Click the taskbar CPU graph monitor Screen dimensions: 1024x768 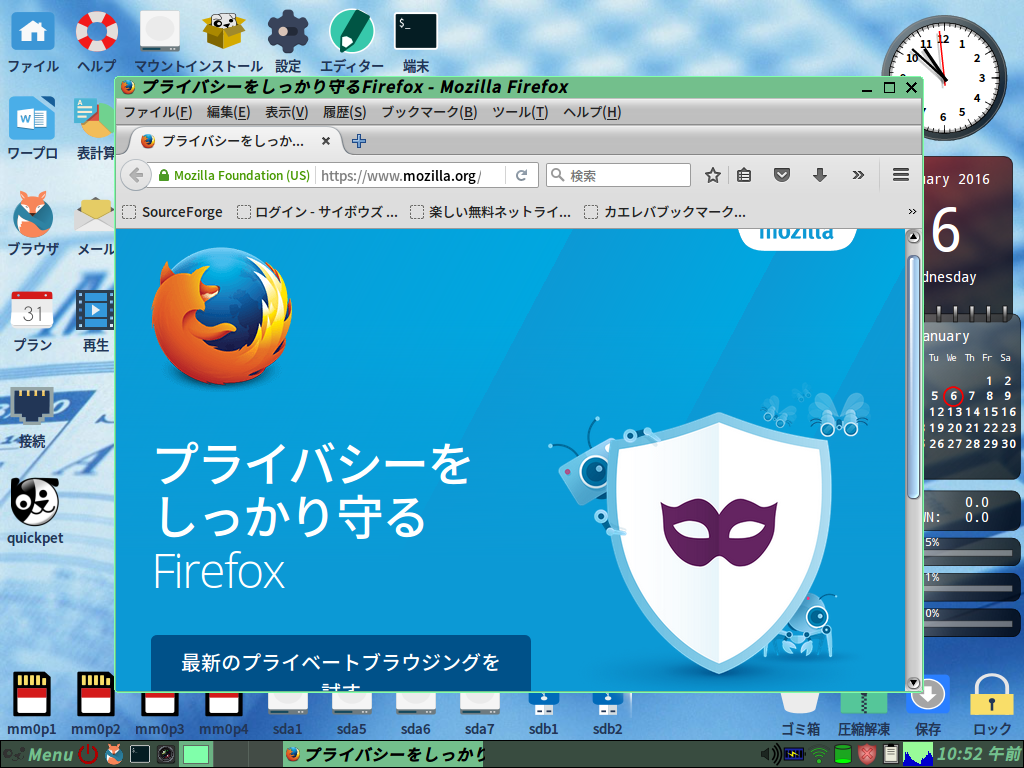coord(918,754)
